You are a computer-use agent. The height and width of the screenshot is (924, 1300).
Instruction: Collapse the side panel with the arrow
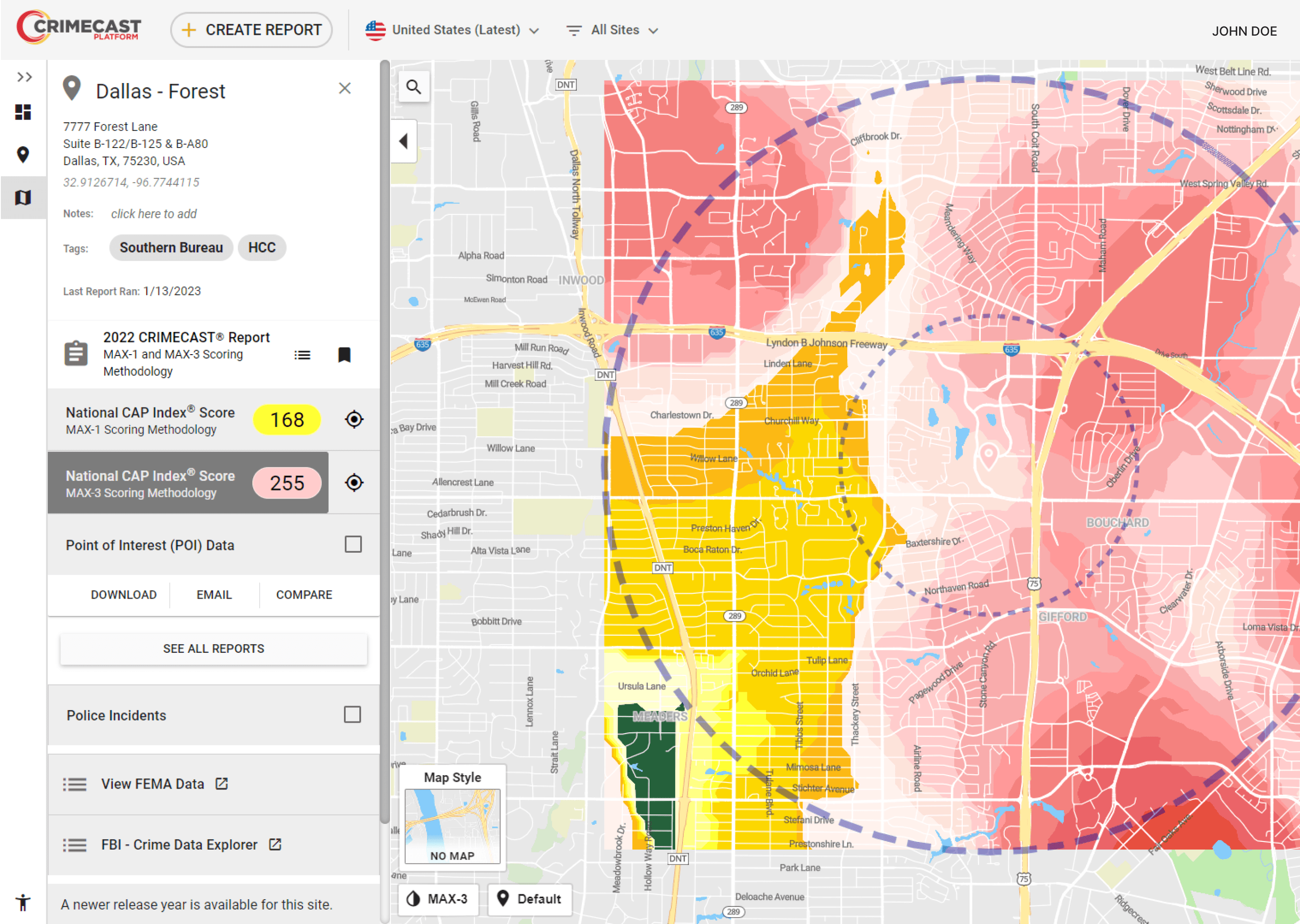click(404, 141)
